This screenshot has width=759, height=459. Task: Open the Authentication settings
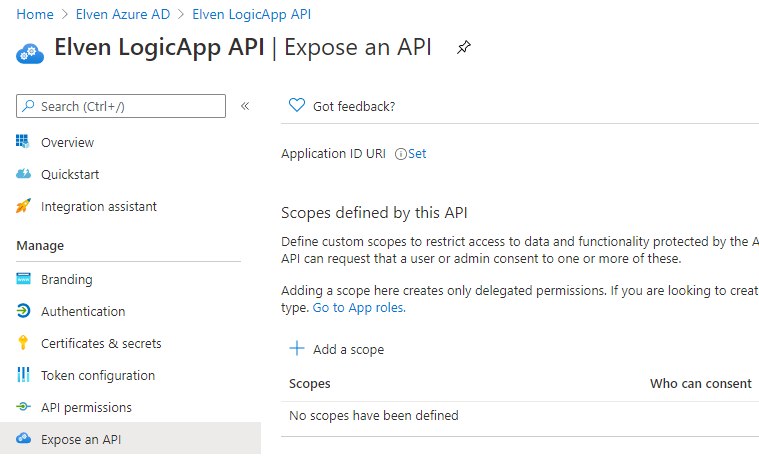(83, 311)
